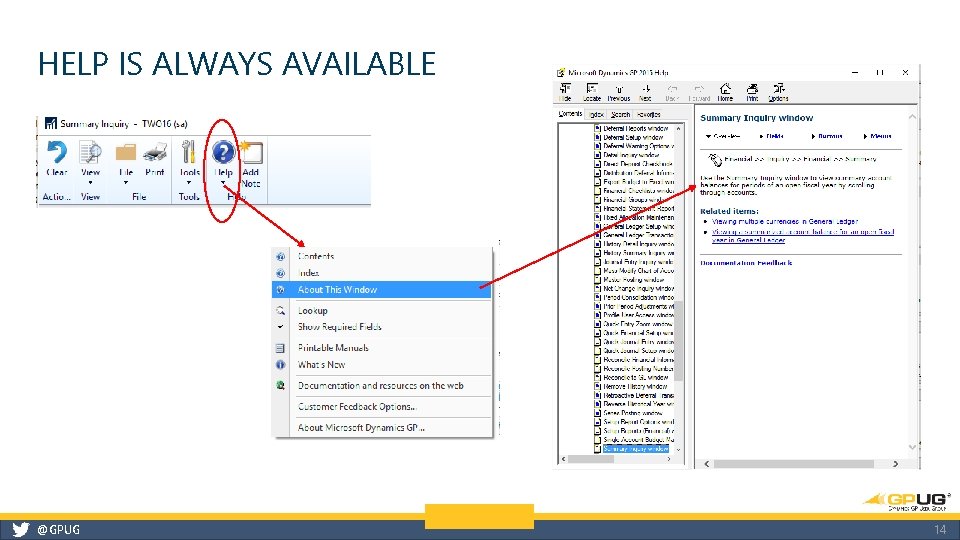960x540 pixels.
Task: Switch to the Search tab in Help
Action: [x=620, y=114]
